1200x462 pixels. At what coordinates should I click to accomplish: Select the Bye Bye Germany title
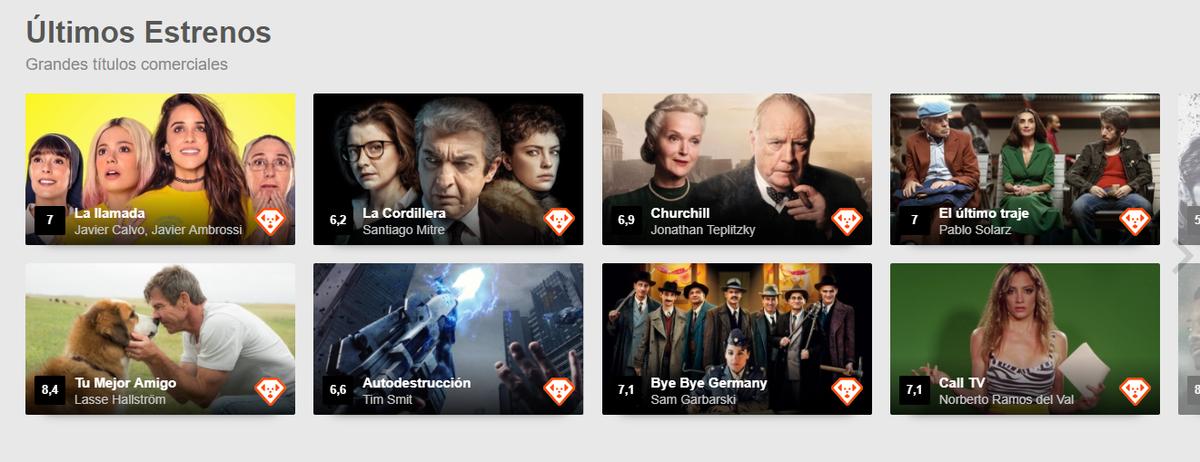[x=709, y=383]
